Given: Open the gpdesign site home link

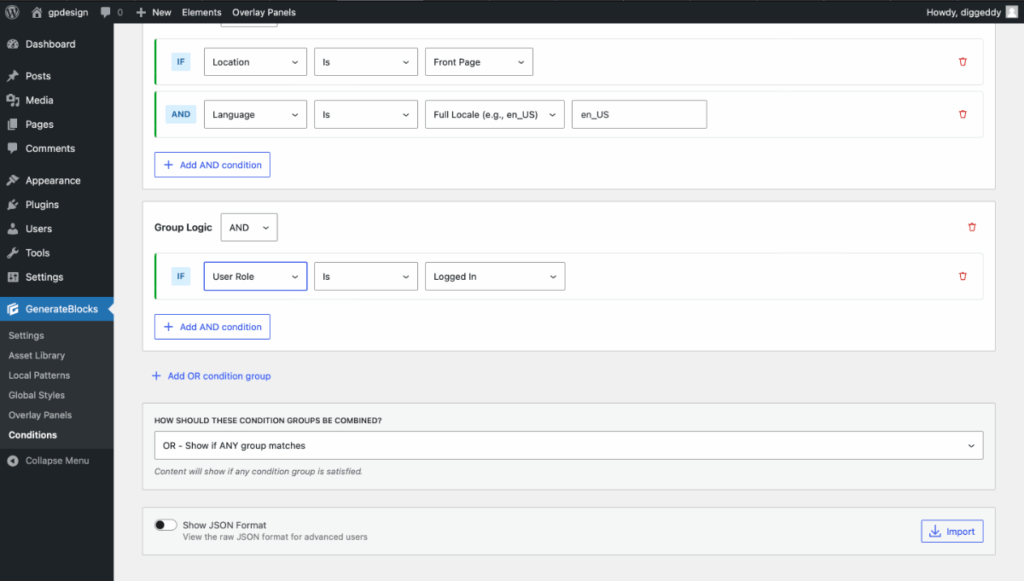Looking at the screenshot, I should (x=59, y=12).
